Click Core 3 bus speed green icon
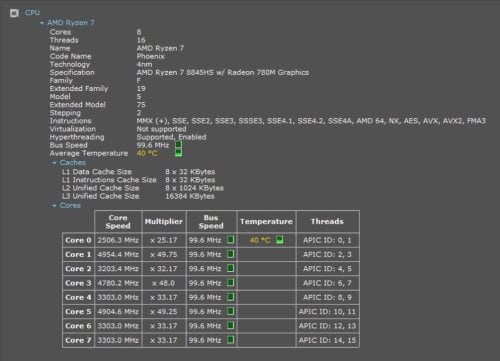The image size is (500, 361). click(231, 283)
